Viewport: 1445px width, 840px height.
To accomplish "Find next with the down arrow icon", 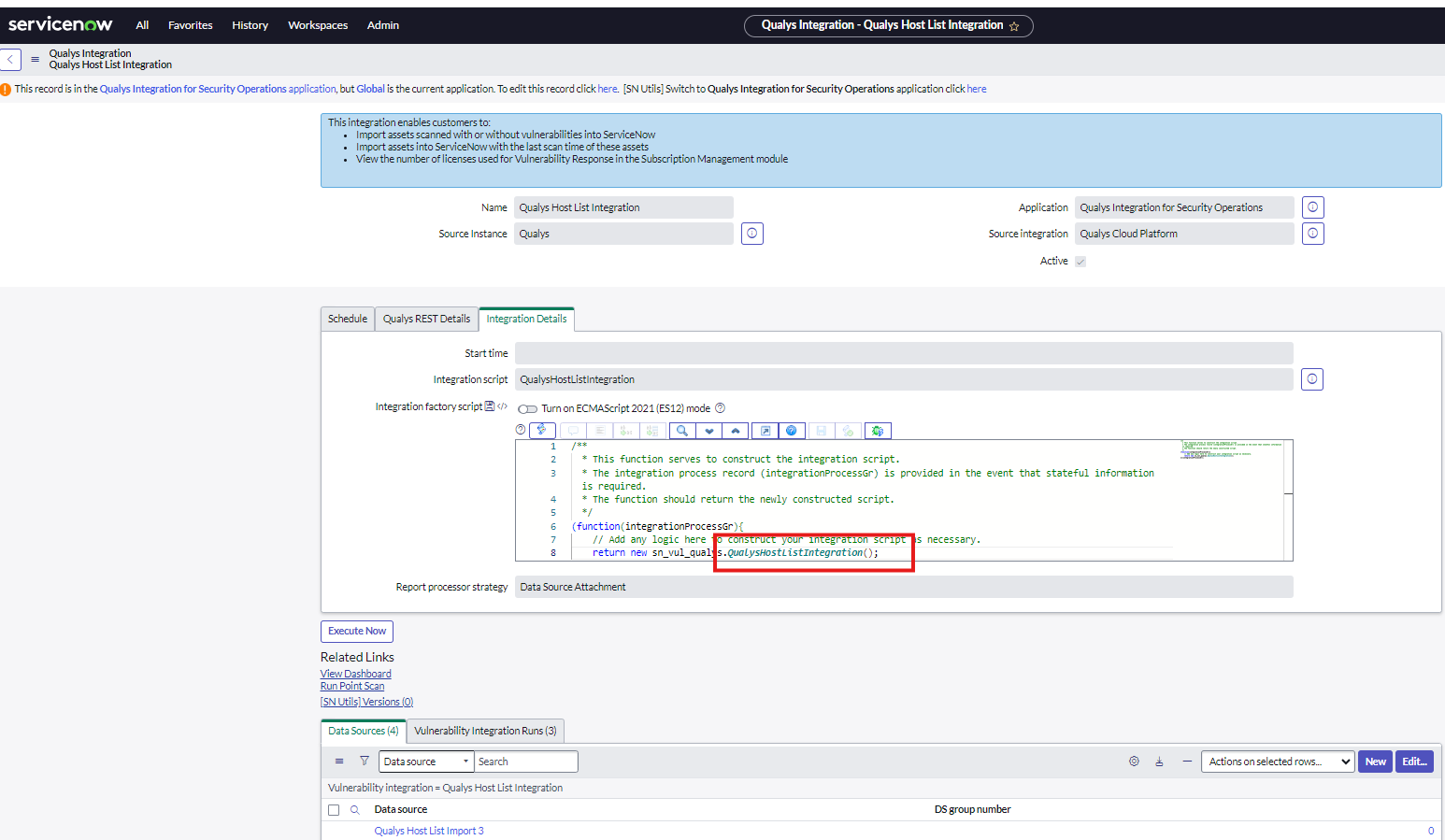I will coord(709,431).
